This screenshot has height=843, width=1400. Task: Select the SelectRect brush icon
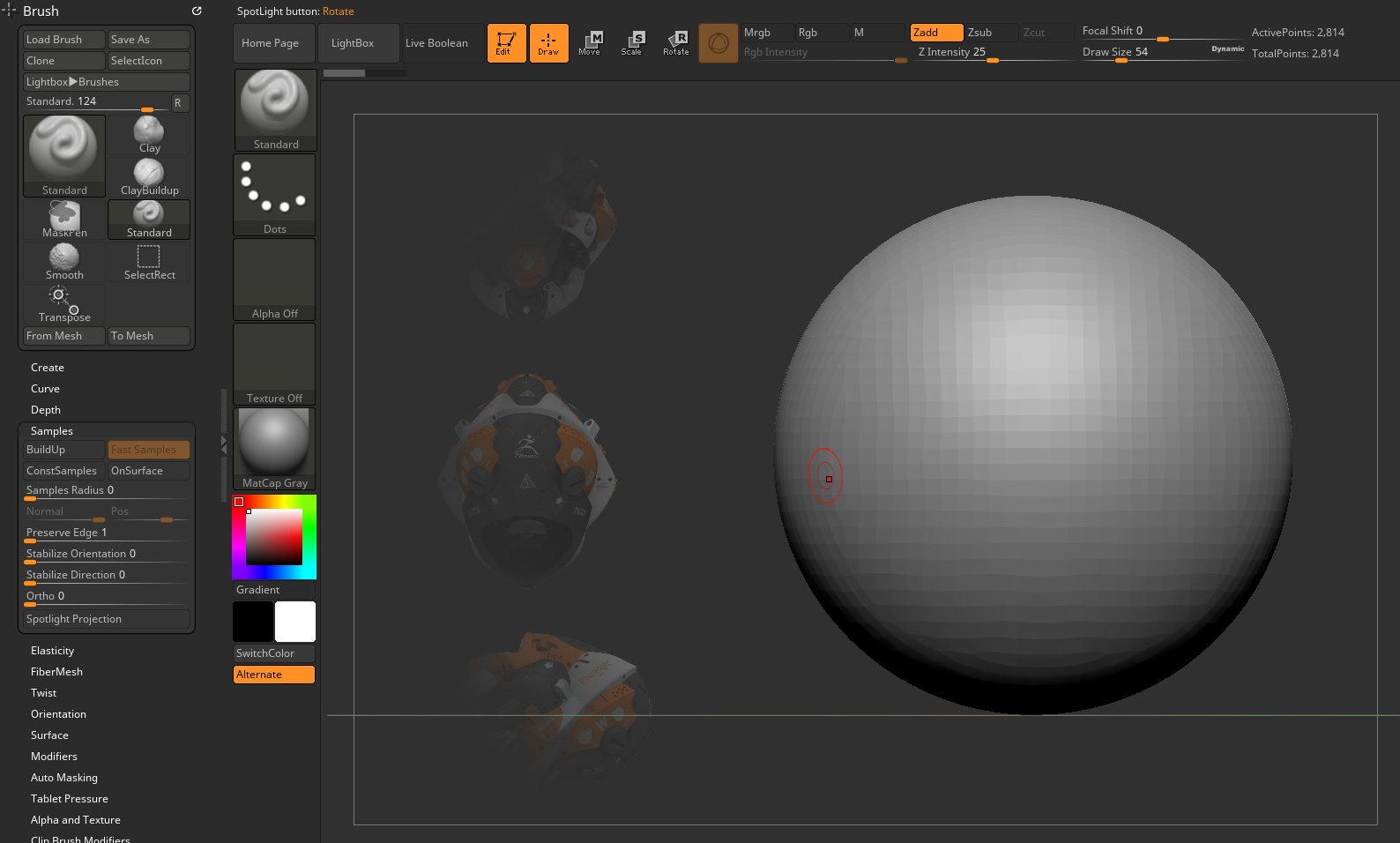pyautogui.click(x=149, y=262)
